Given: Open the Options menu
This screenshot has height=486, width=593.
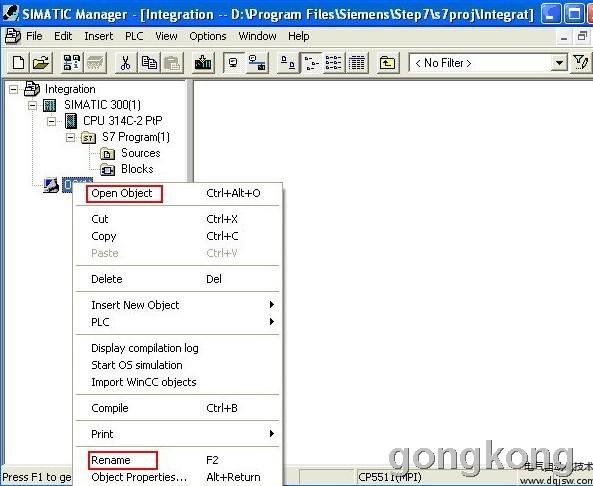Looking at the screenshot, I should click(x=208, y=36).
